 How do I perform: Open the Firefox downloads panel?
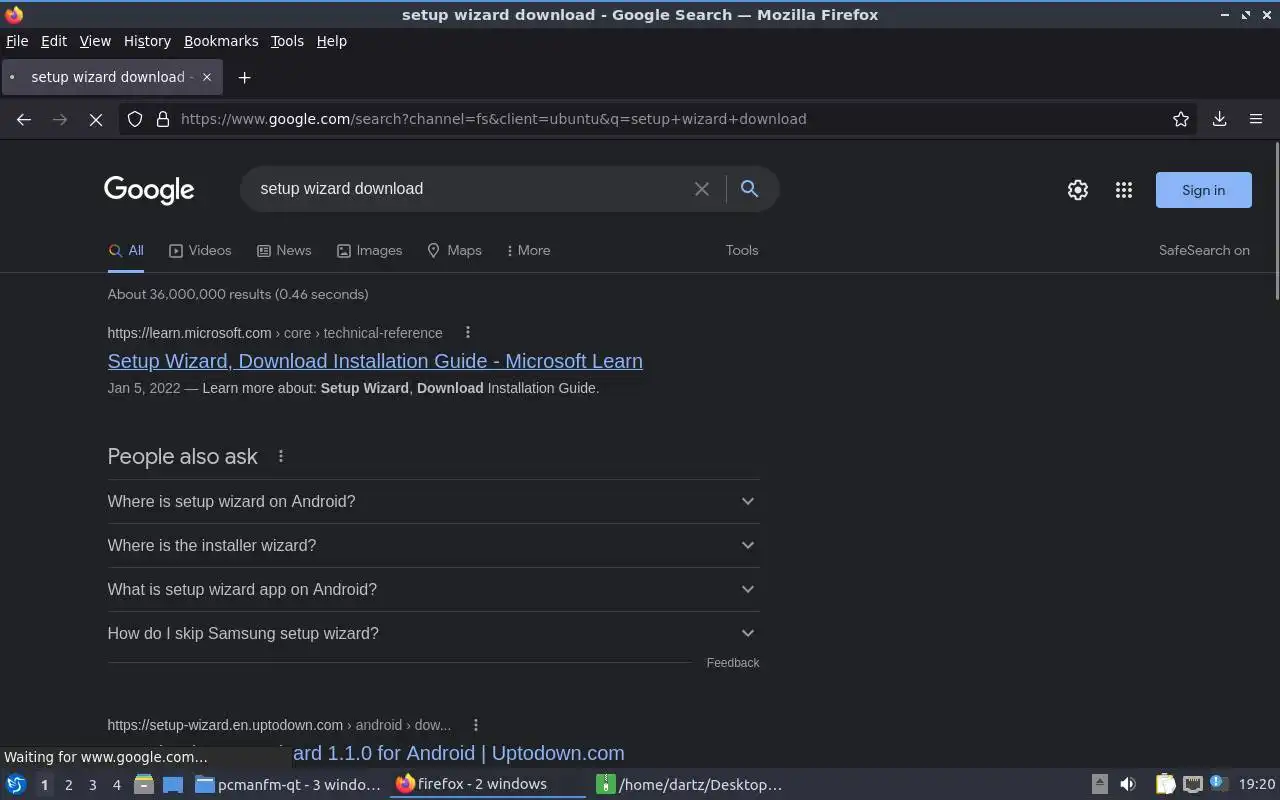pos(1220,119)
